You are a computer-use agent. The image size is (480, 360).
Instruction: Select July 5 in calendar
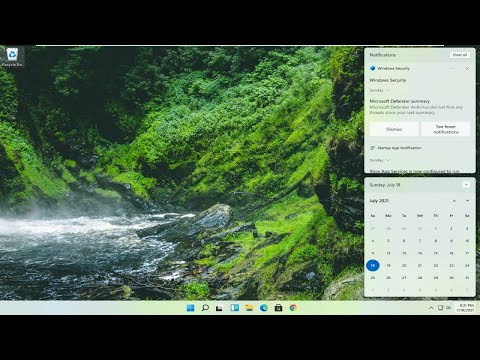tap(388, 241)
